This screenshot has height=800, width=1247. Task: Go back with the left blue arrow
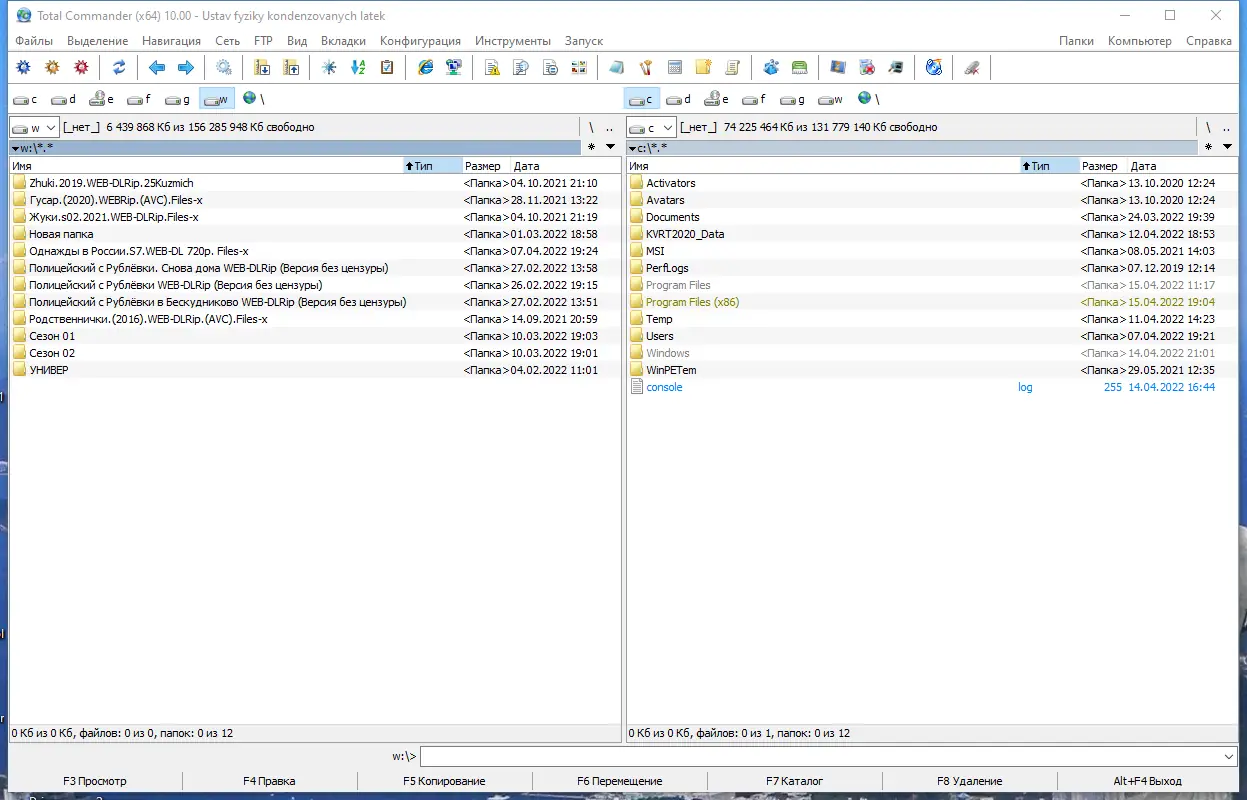click(157, 67)
